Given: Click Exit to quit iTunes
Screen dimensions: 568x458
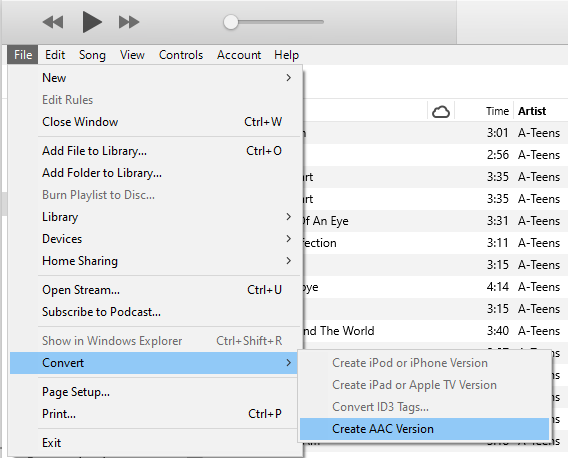Looking at the screenshot, I should coord(155,443).
